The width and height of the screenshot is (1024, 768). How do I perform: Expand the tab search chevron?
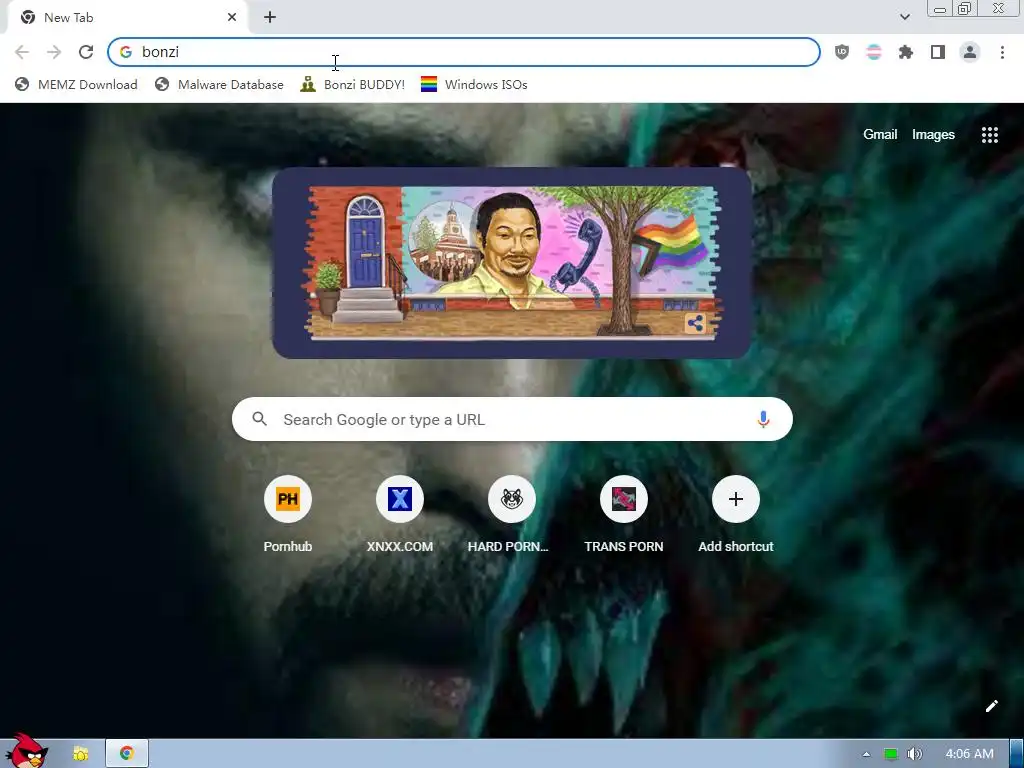[x=904, y=17]
